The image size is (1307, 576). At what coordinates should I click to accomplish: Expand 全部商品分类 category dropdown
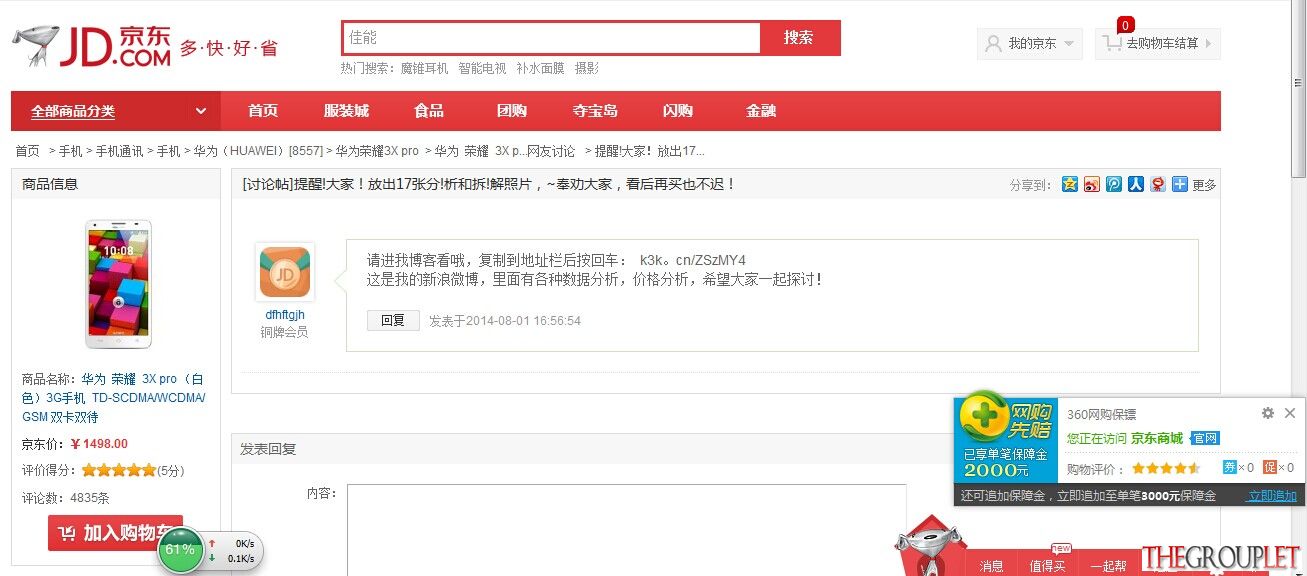[x=115, y=111]
